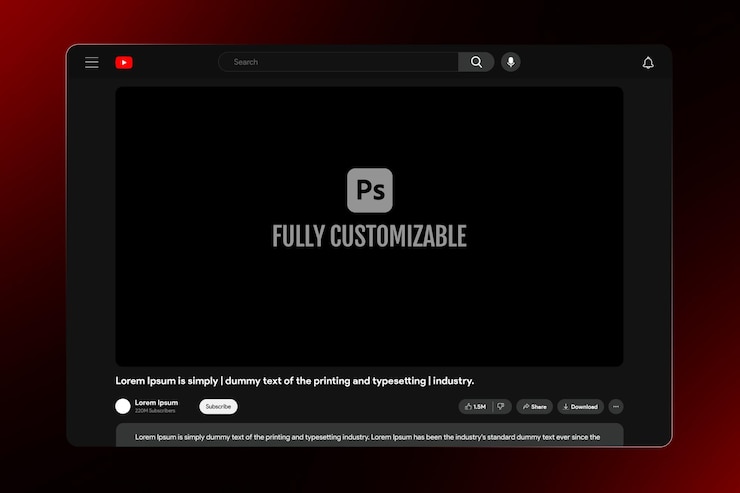This screenshot has height=493, width=740.
Task: Click the Subscribe button
Action: (218, 406)
